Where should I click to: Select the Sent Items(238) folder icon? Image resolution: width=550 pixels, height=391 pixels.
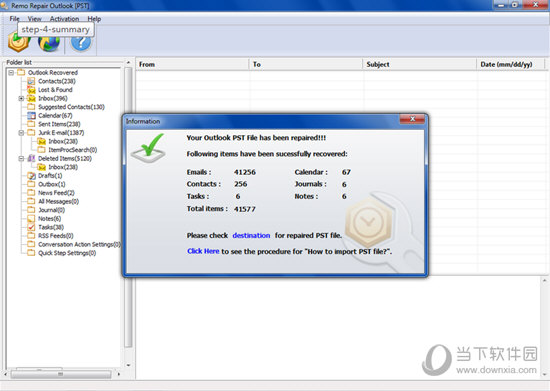(x=31, y=124)
